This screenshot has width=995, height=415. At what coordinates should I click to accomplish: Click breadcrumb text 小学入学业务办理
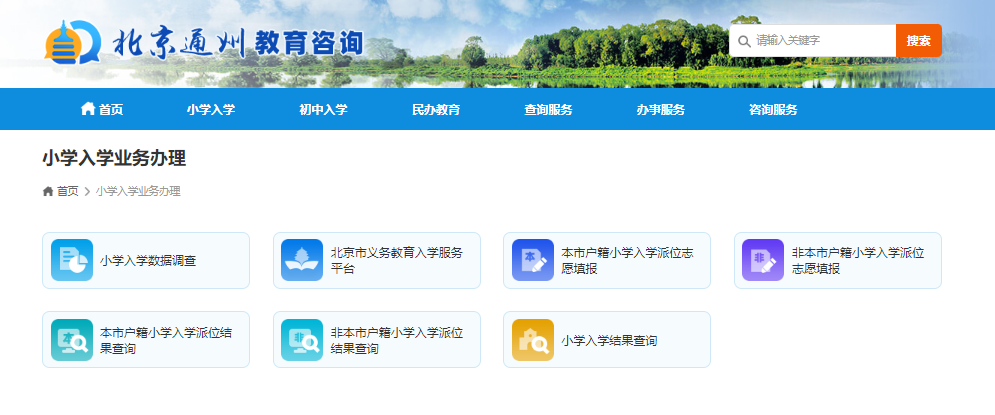138,191
